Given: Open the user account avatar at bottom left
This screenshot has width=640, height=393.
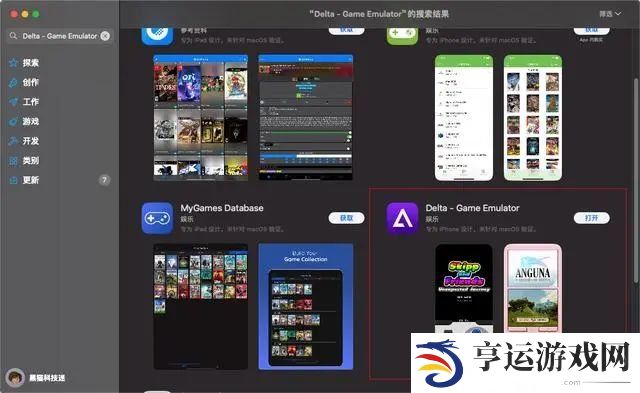Looking at the screenshot, I should click(15, 378).
